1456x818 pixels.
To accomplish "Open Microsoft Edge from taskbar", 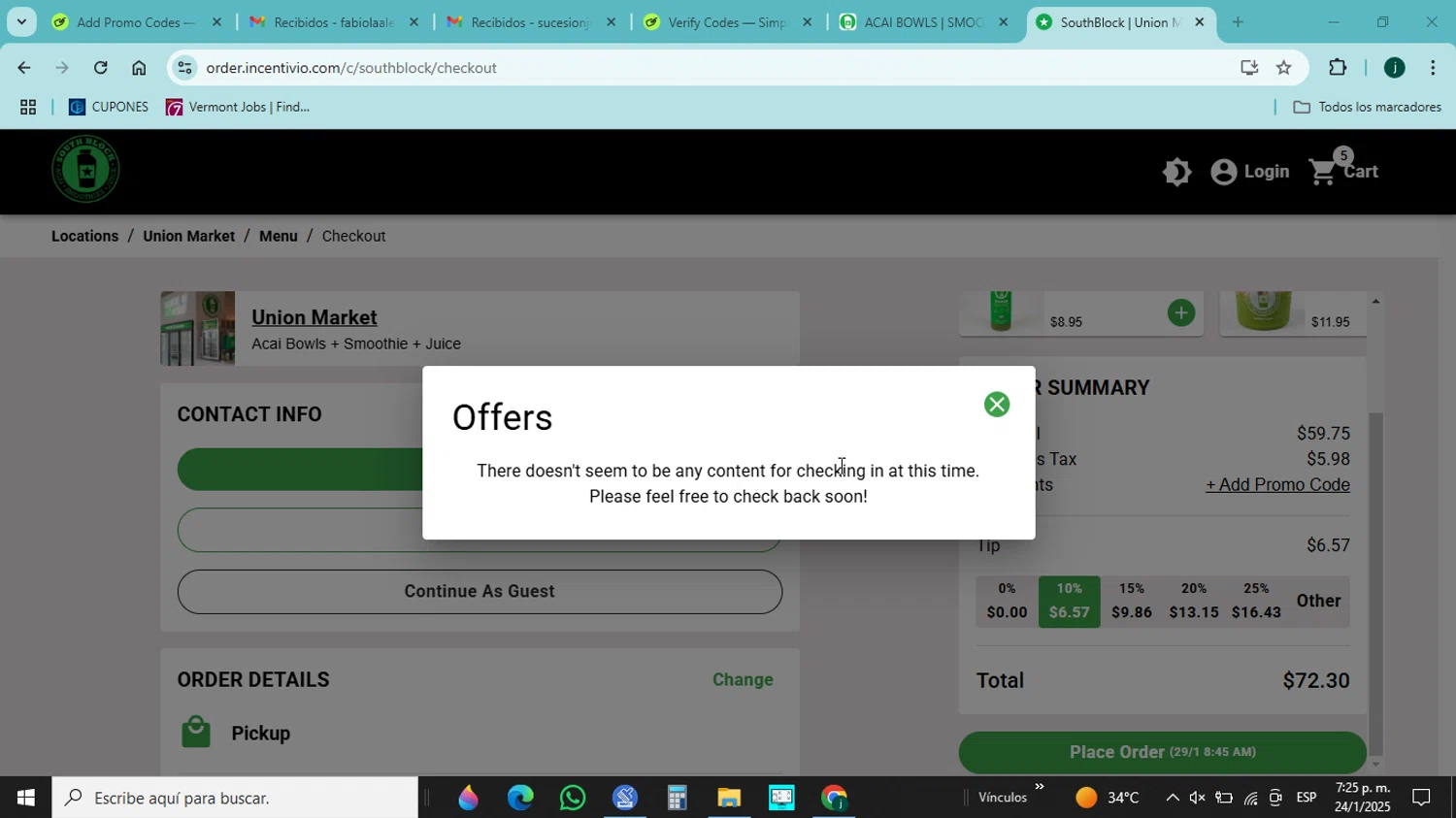I will (520, 798).
